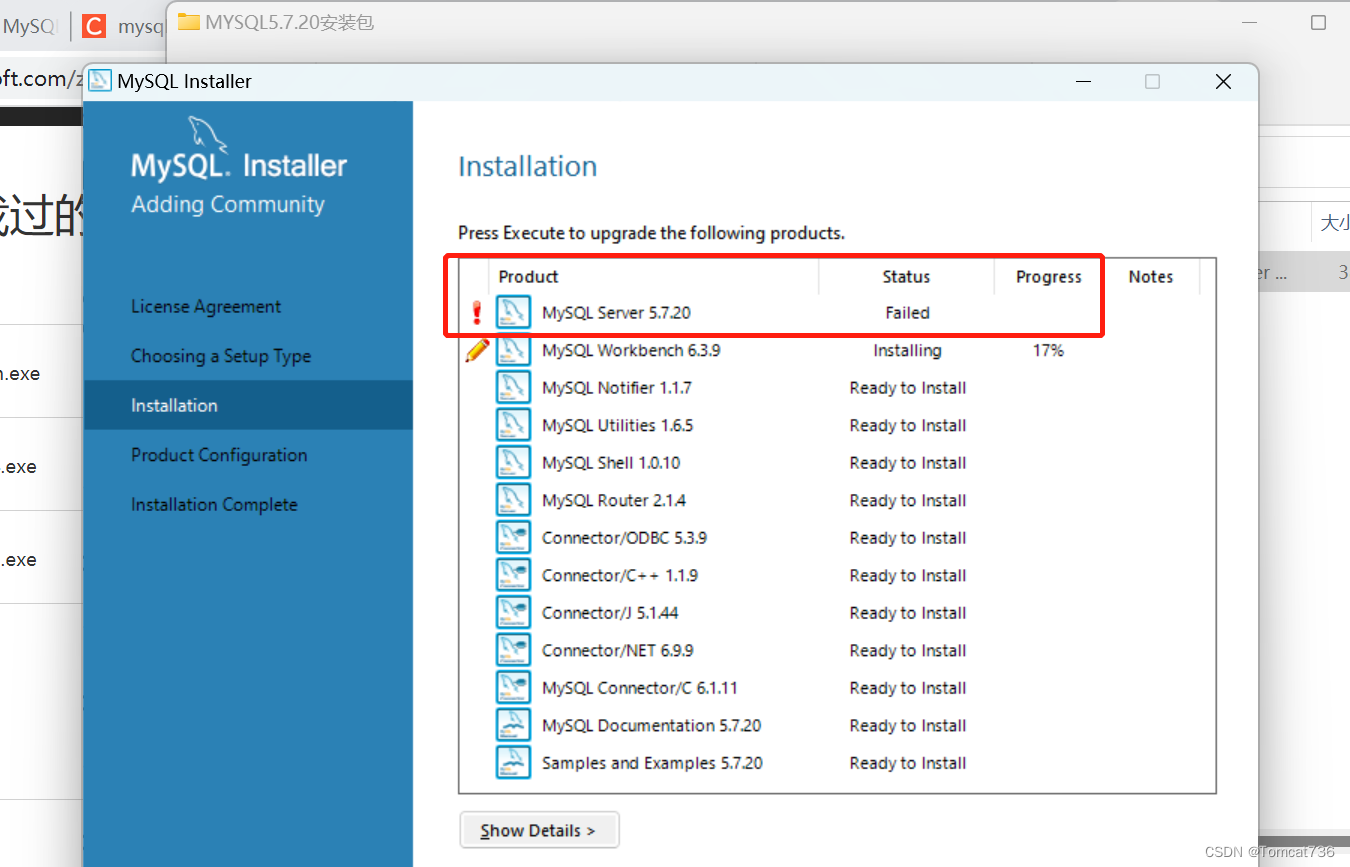Select the MySQL Router 2.1.4 row

click(612, 500)
